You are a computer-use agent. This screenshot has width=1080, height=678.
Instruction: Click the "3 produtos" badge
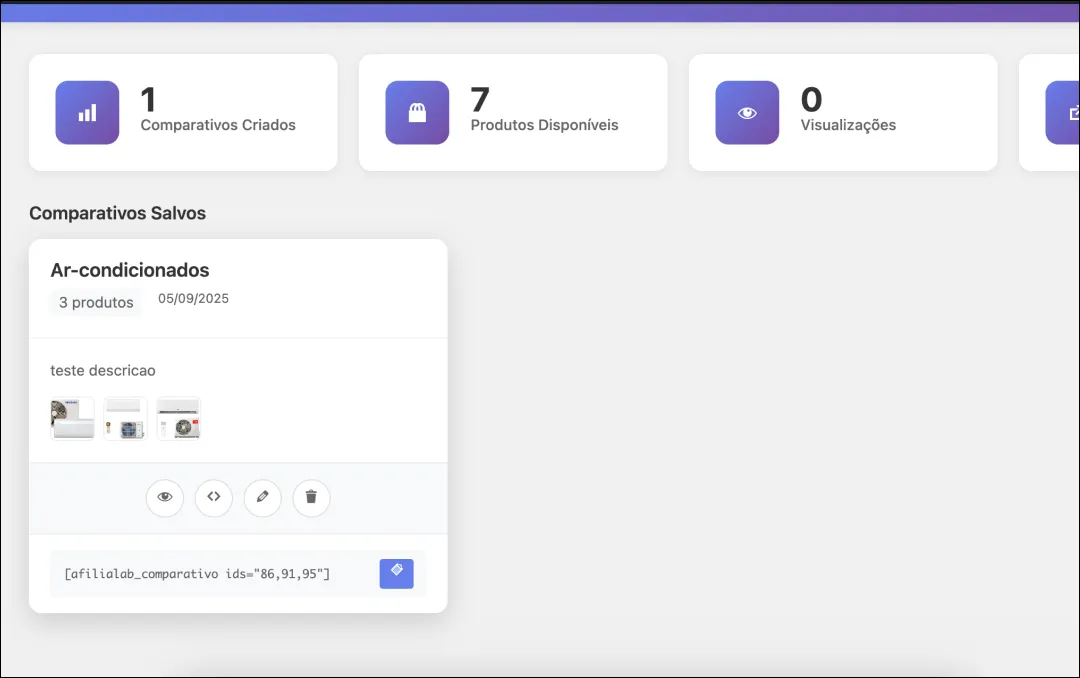pyautogui.click(x=96, y=302)
